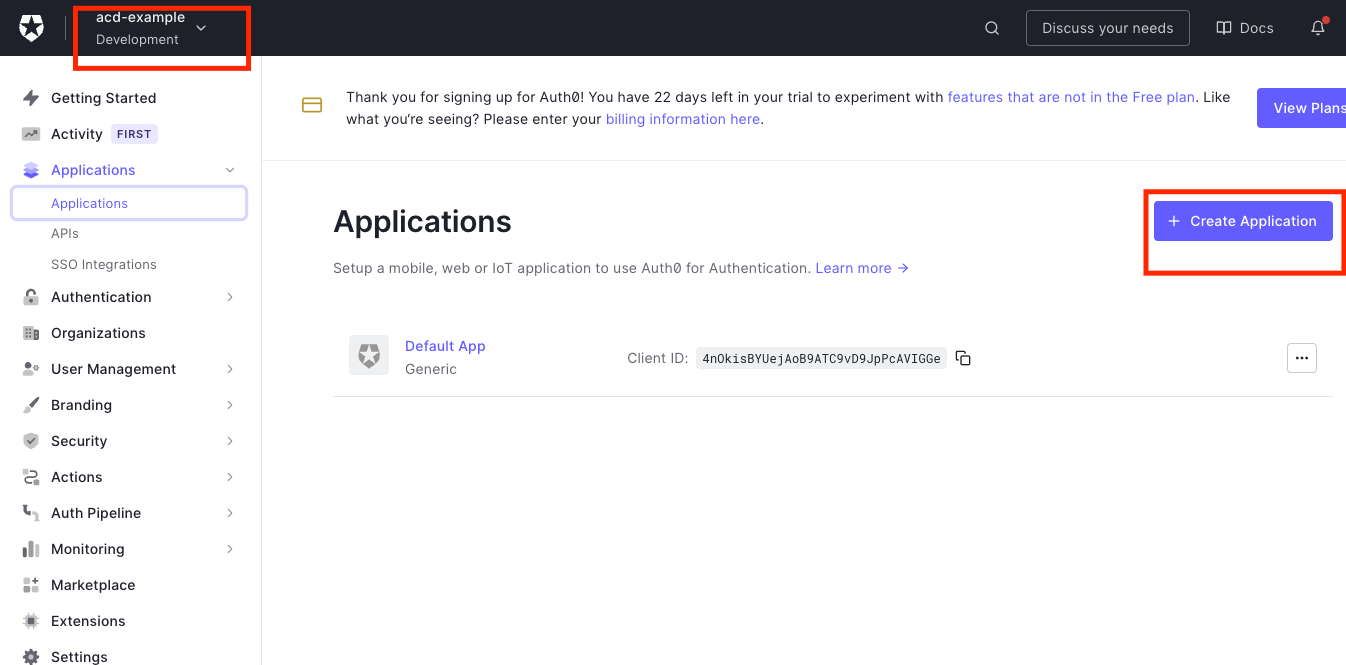This screenshot has width=1346, height=665.
Task: Expand the Branding section chevron
Action: (x=230, y=405)
